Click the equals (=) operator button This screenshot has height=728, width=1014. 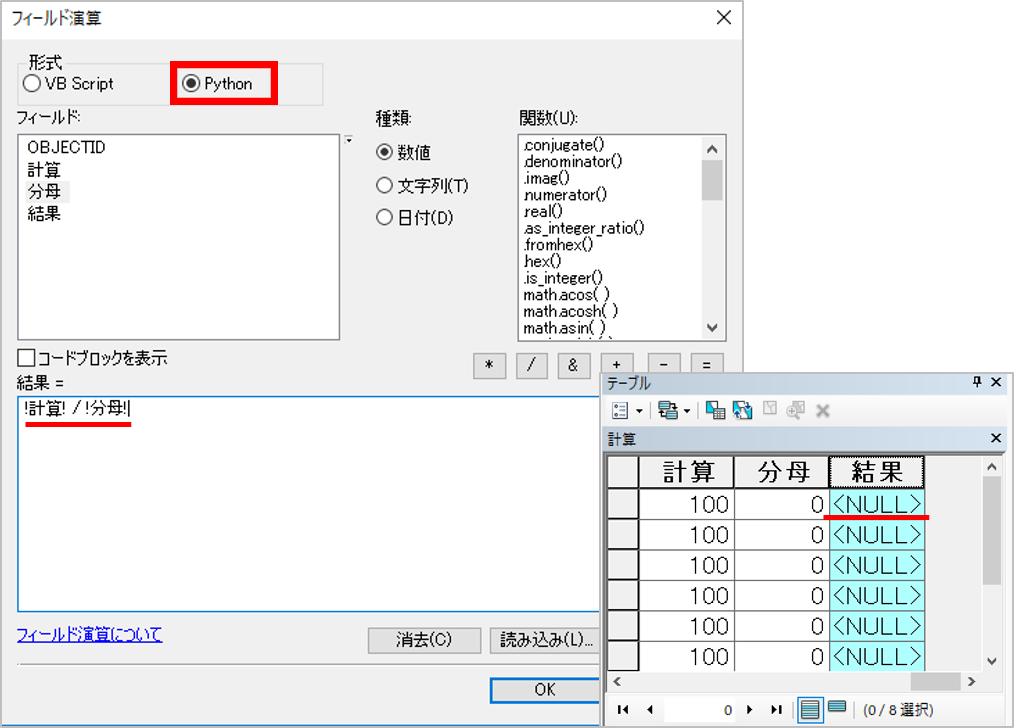pyautogui.click(x=707, y=364)
